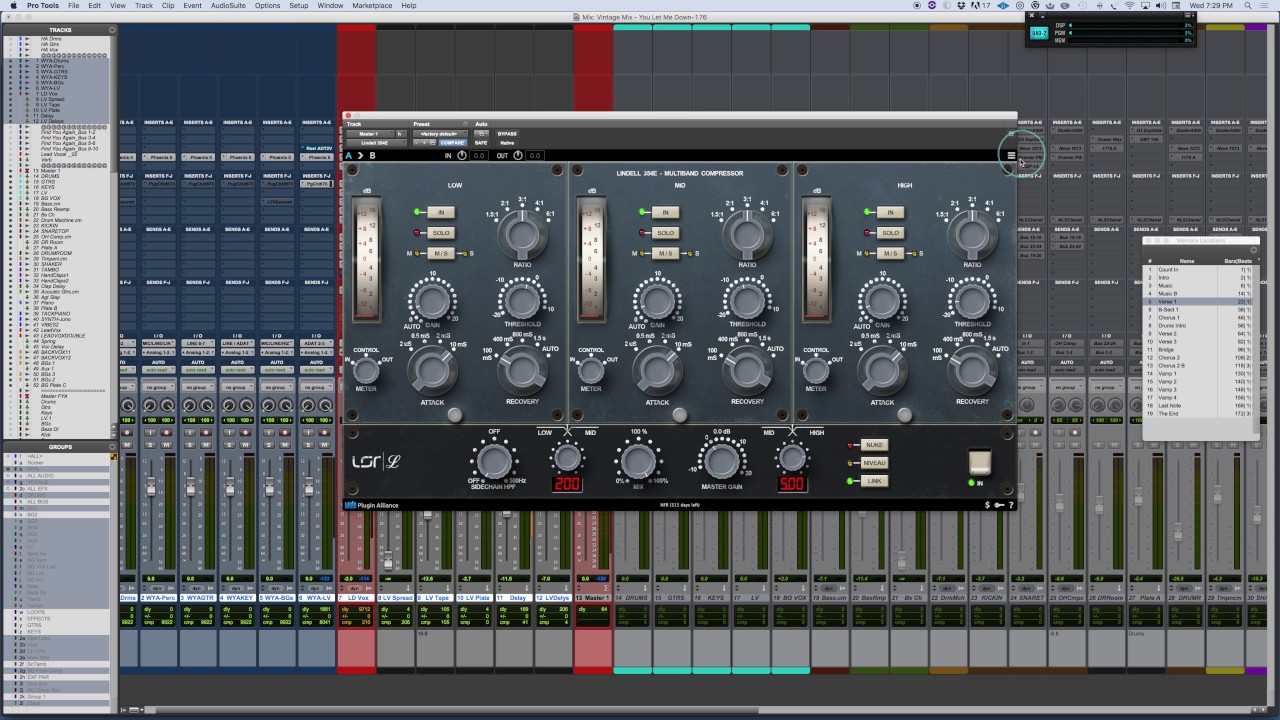Click the 200 low-mid crossover frequency display
Image resolution: width=1280 pixels, height=720 pixels.
pyautogui.click(x=567, y=485)
